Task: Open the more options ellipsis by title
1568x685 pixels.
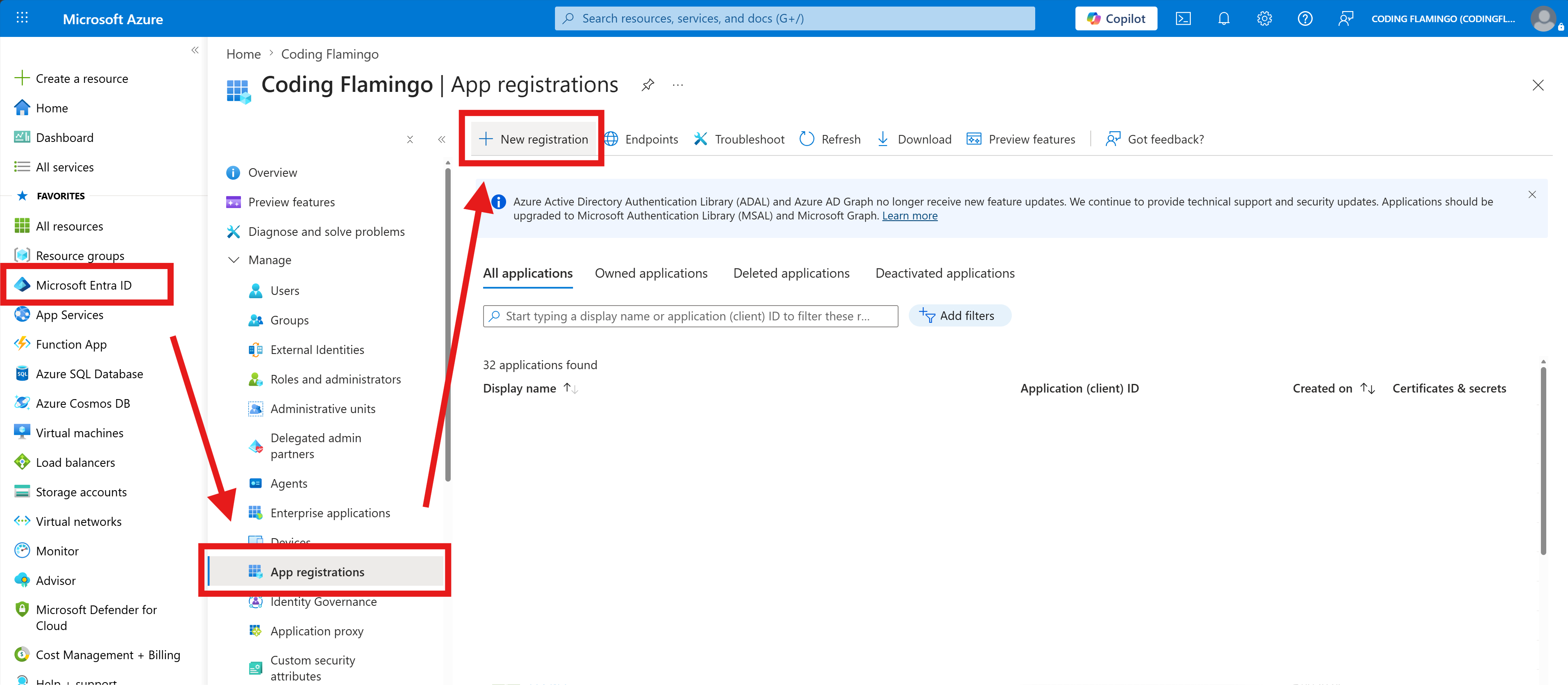Action: (677, 85)
